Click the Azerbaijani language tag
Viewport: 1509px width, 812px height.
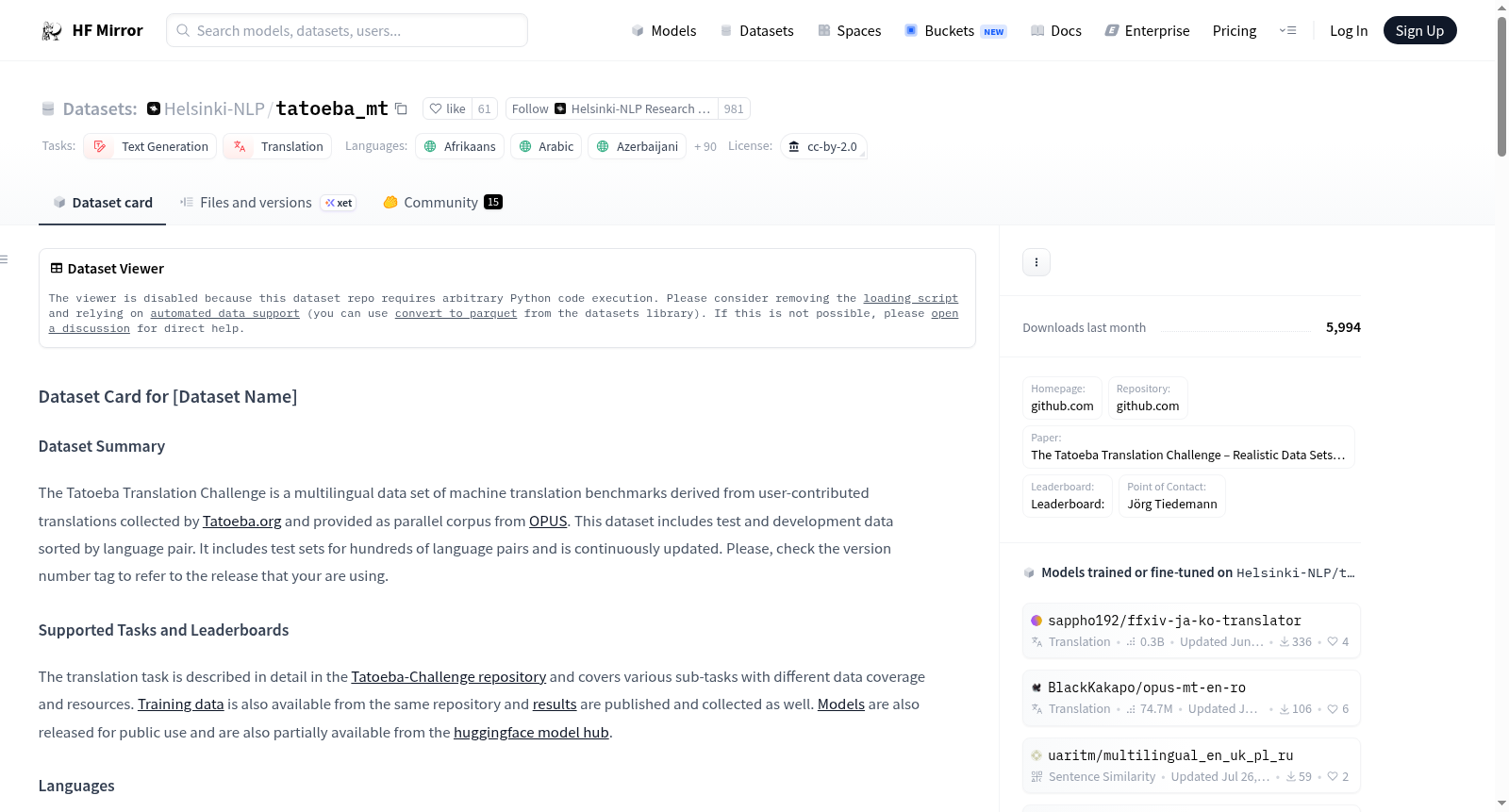coord(638,146)
